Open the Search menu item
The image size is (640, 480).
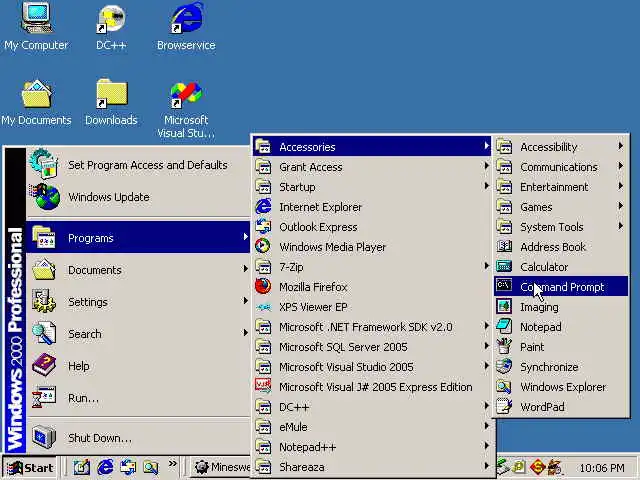[x=138, y=333]
